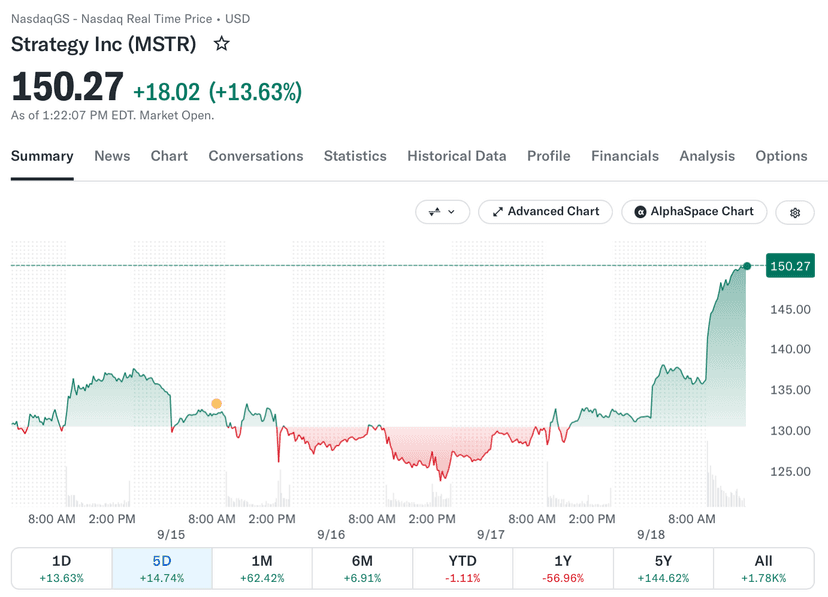This screenshot has height=597, width=828.
Task: Launch the AlphaSpace Chart
Action: click(694, 212)
